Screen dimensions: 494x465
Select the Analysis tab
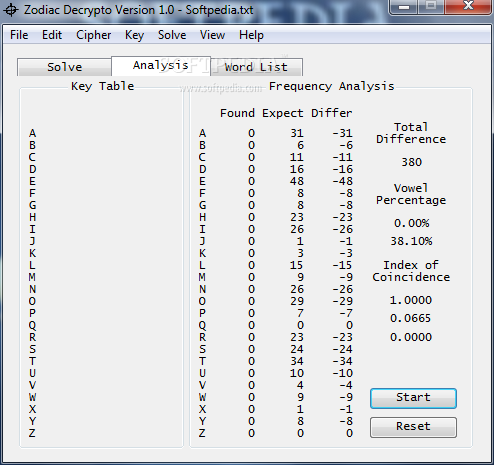pos(161,65)
